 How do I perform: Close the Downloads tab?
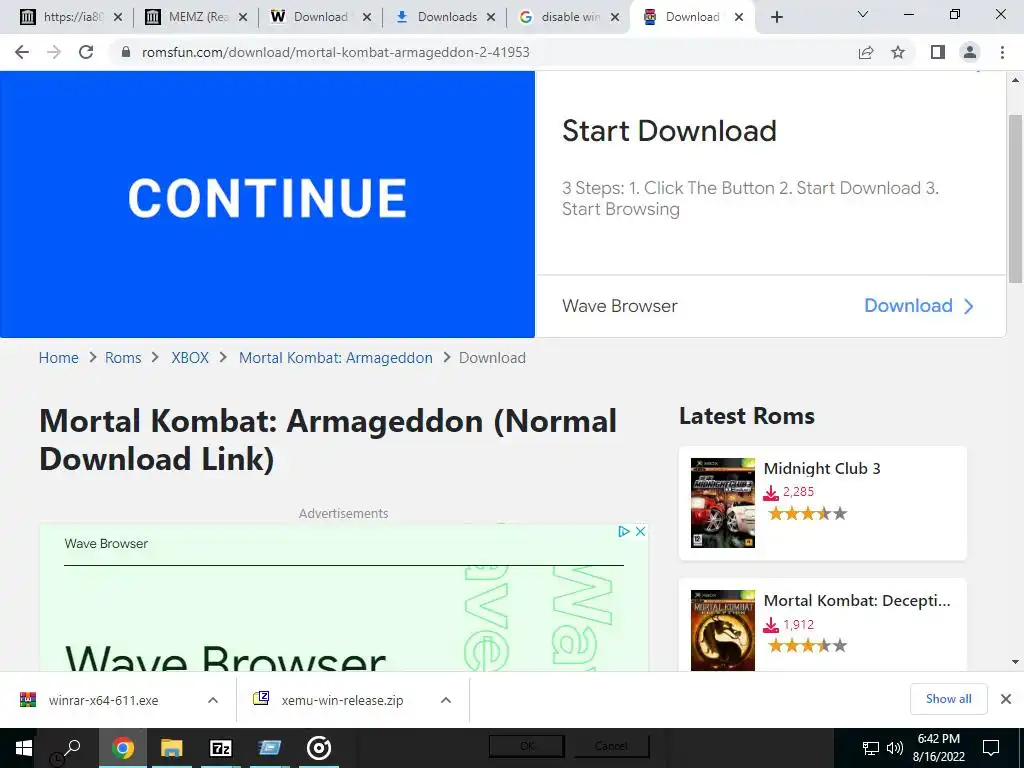click(491, 18)
